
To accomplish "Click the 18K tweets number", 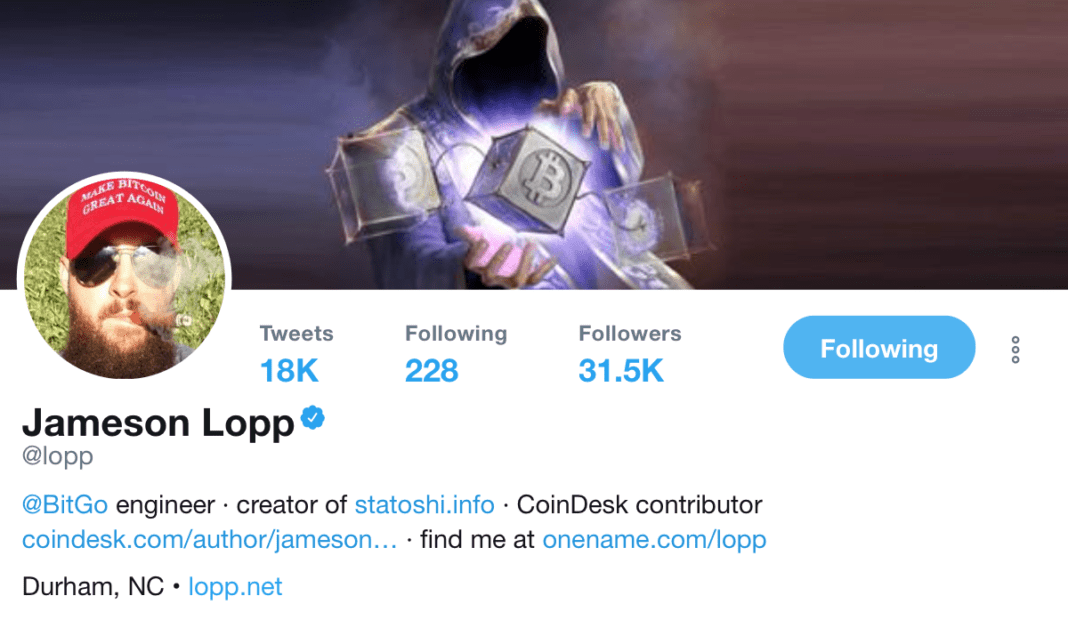I will pyautogui.click(x=289, y=371).
